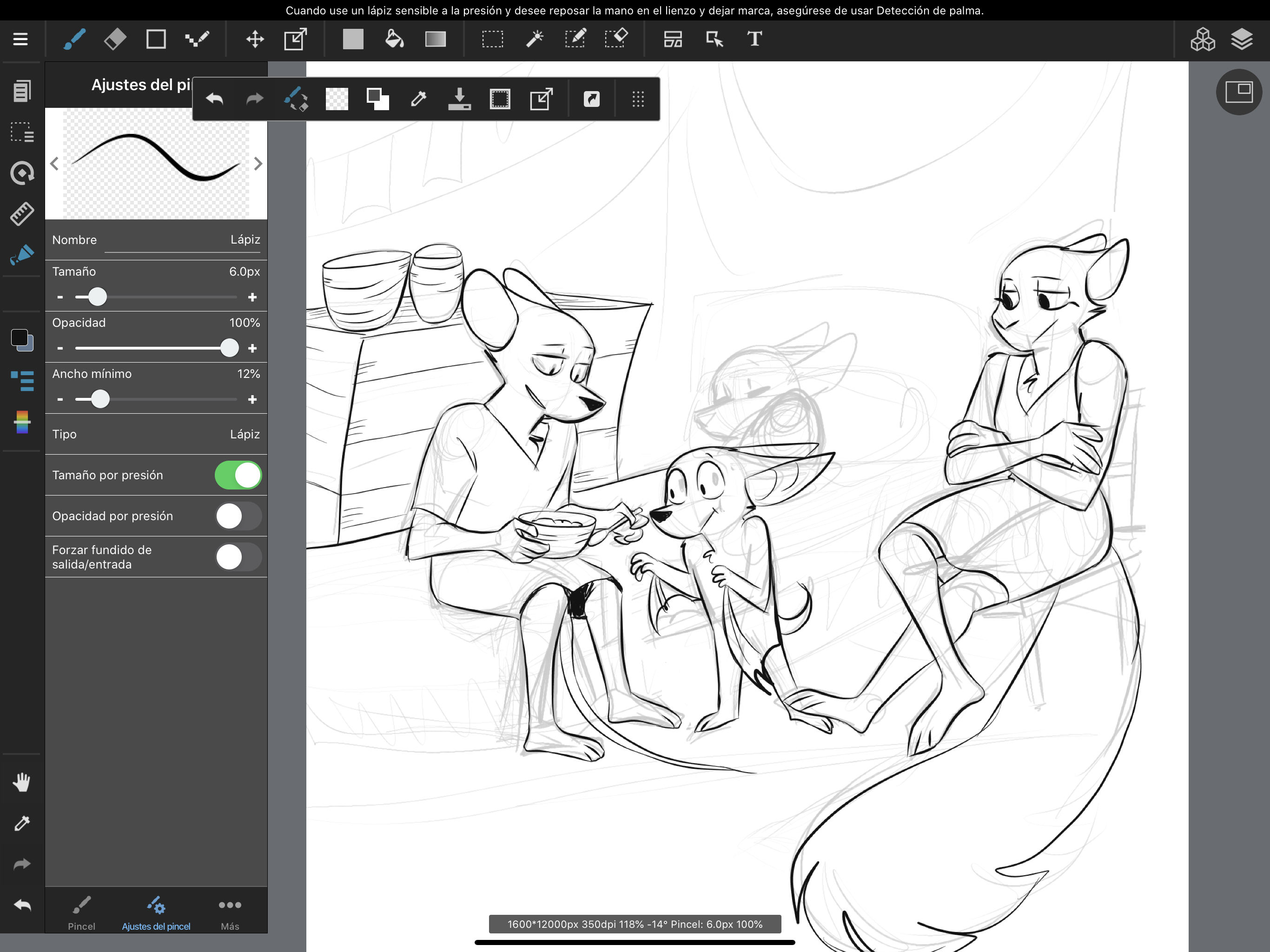This screenshot has width=1270, height=952.
Task: Select the Eraser tool in top toolbar
Action: (115, 39)
